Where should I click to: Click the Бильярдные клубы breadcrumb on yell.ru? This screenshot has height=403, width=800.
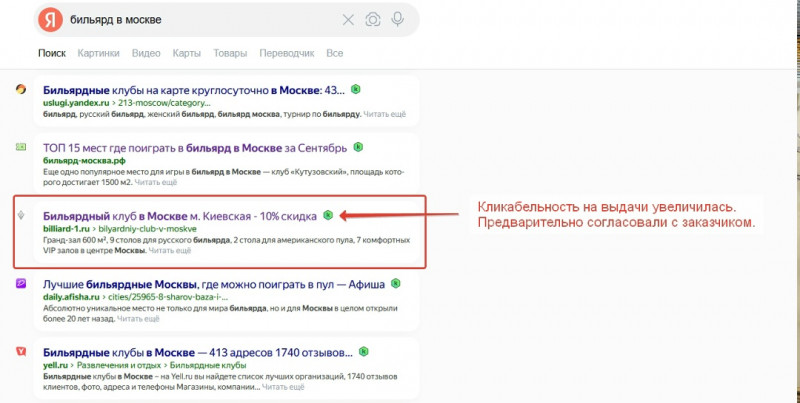pos(208,365)
